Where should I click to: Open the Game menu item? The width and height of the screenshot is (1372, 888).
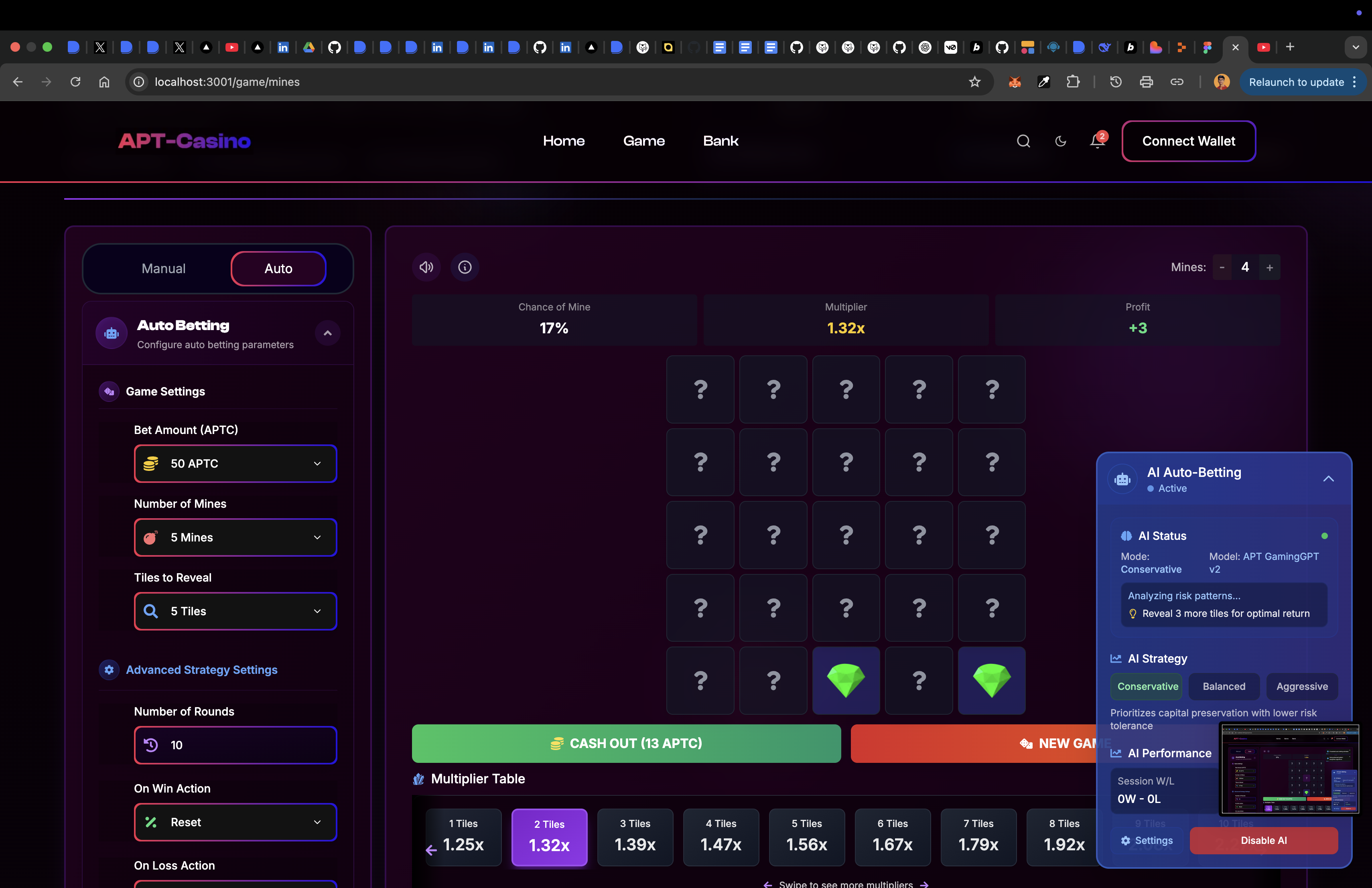tap(643, 141)
